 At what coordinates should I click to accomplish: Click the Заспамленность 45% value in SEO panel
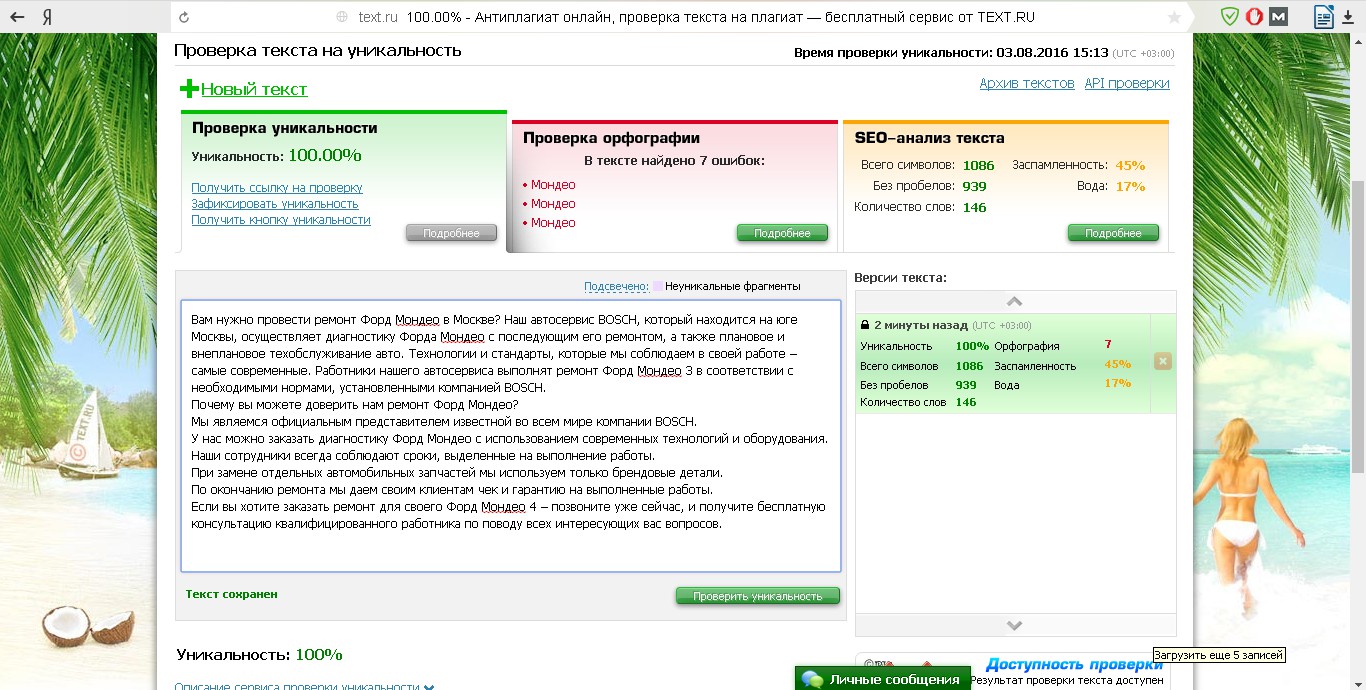(1130, 166)
